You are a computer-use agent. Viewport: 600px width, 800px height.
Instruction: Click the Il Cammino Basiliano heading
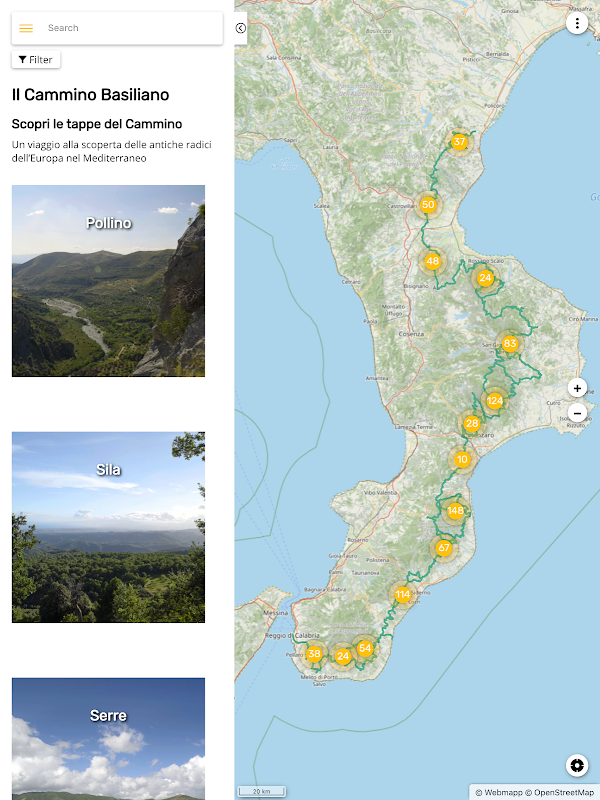[90, 95]
